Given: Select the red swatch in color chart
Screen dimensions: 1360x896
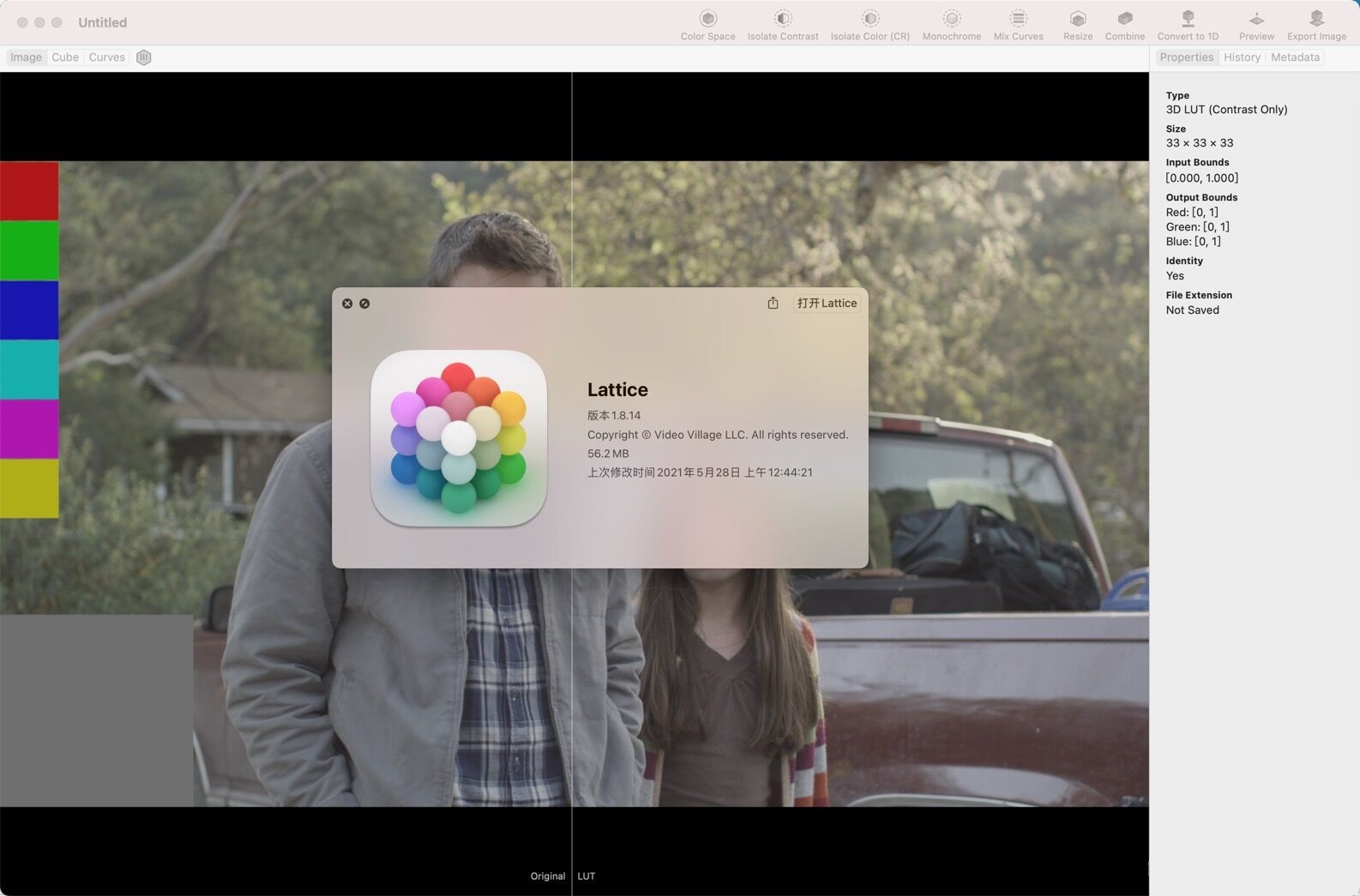Looking at the screenshot, I should click(x=29, y=191).
